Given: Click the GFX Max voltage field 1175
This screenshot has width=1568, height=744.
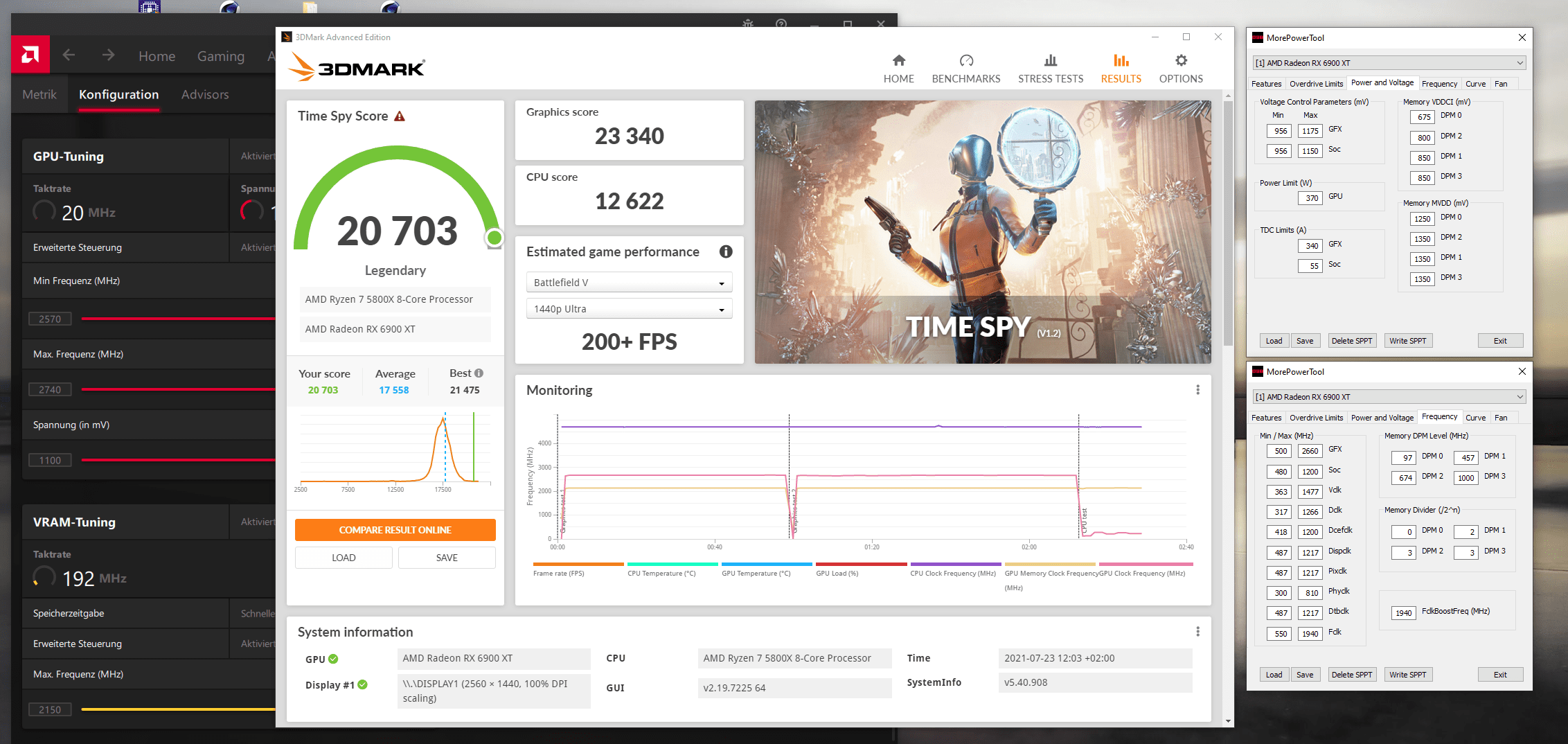Looking at the screenshot, I should point(1310,131).
